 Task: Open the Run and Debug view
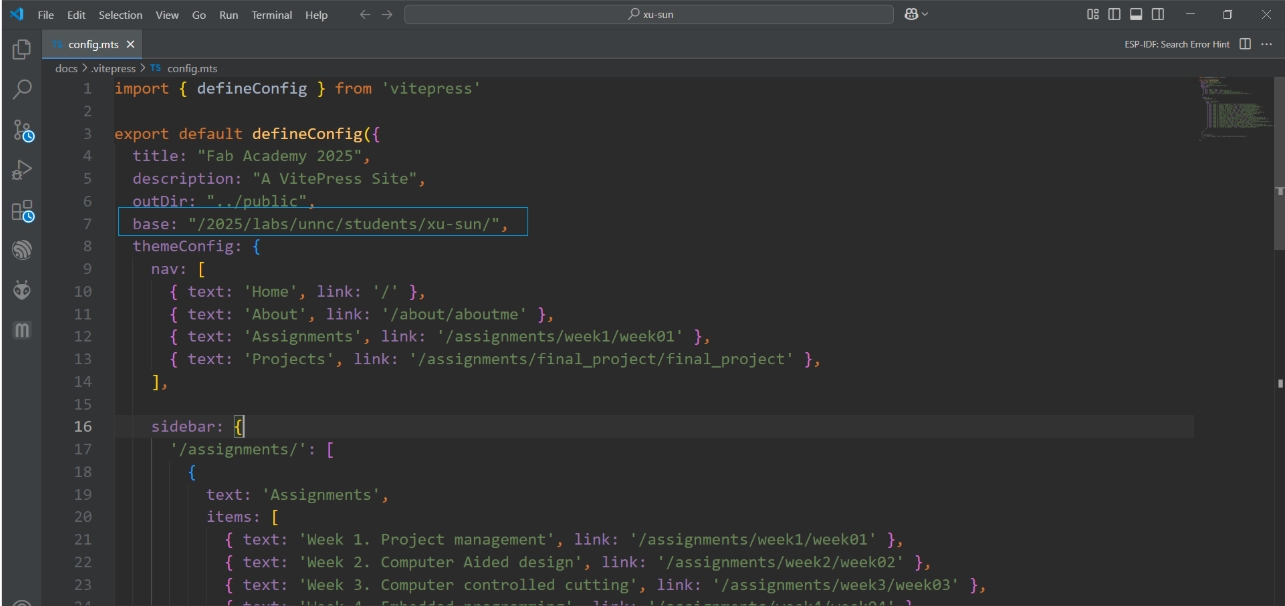tap(21, 171)
